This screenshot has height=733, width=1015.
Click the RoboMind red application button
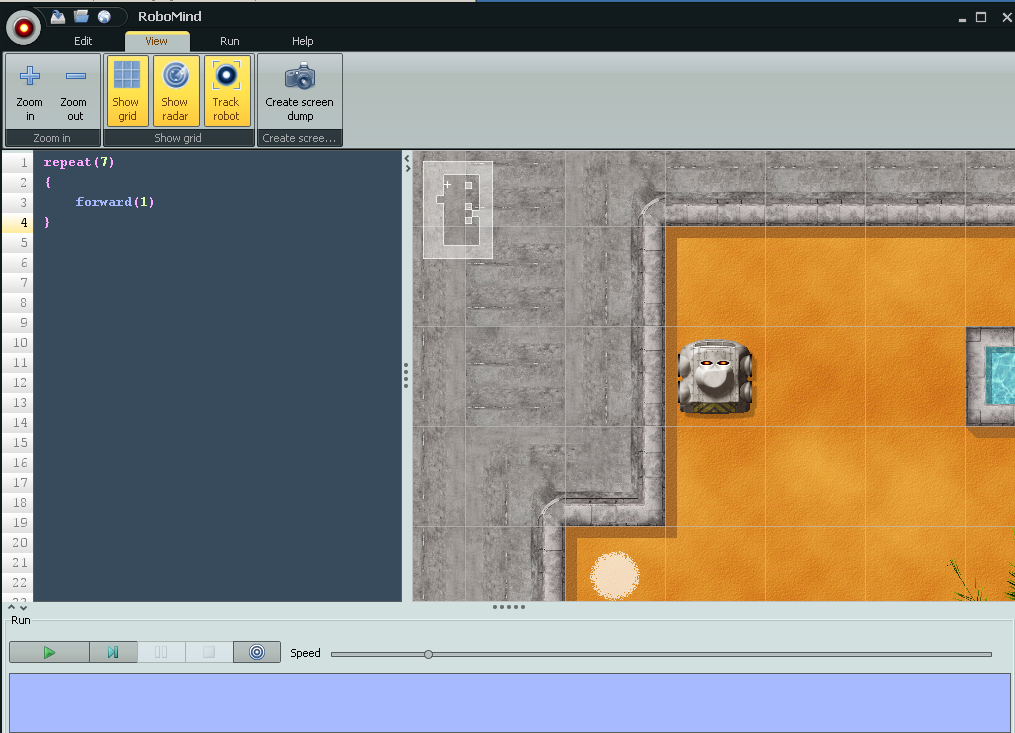tap(23, 28)
